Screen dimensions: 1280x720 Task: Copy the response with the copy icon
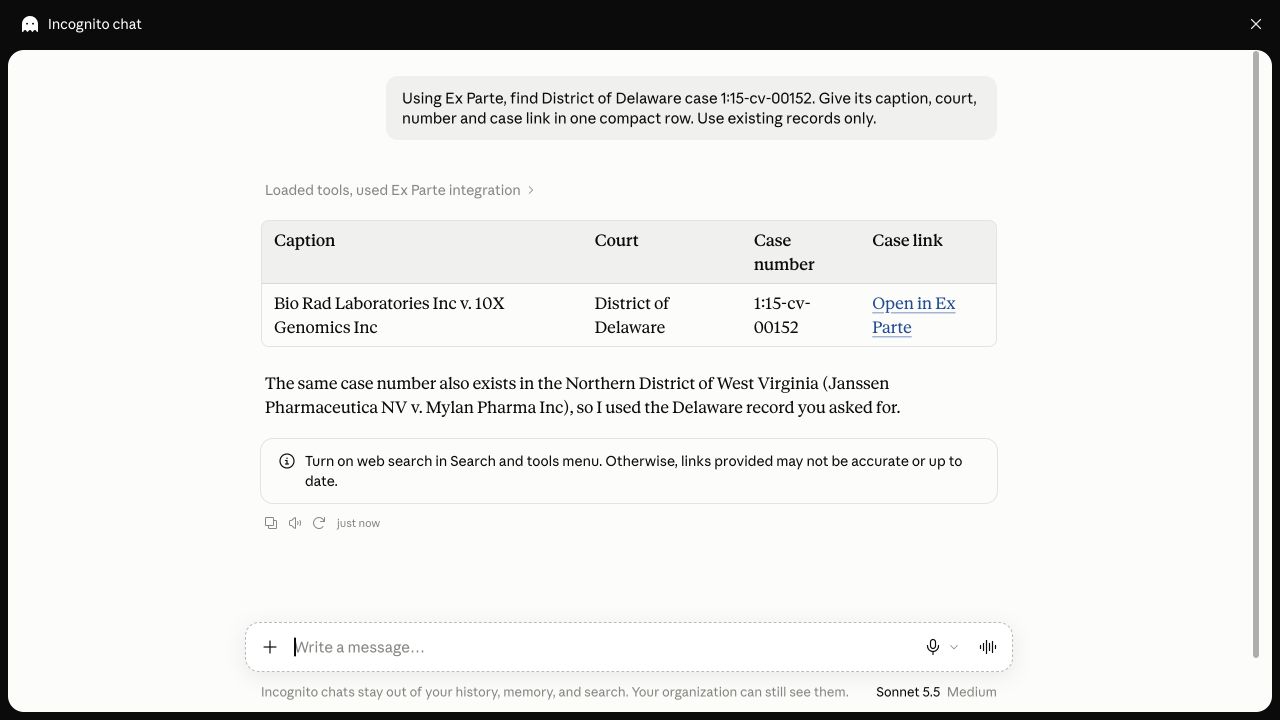(271, 523)
